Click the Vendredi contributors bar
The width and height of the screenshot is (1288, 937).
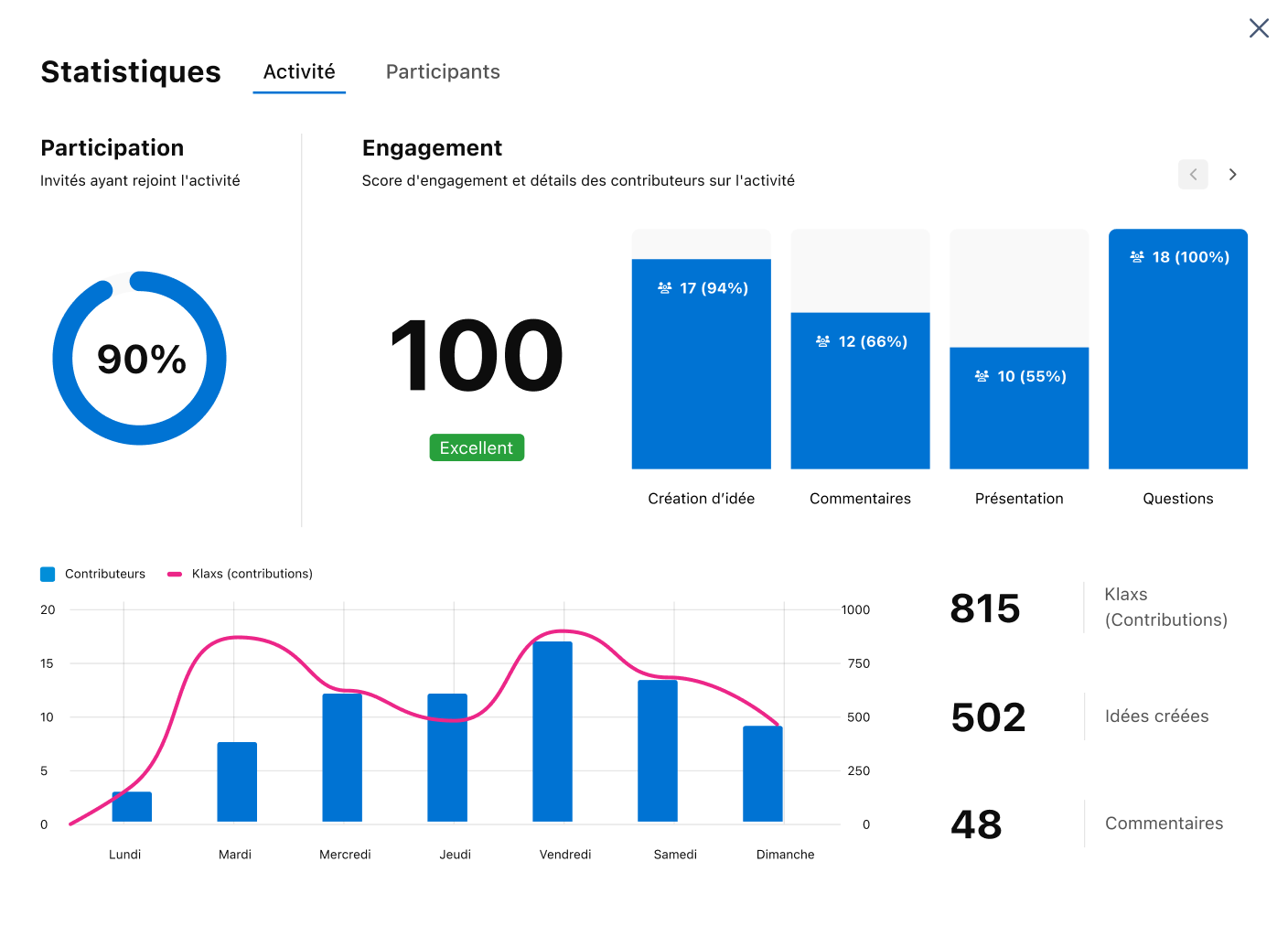(x=553, y=731)
